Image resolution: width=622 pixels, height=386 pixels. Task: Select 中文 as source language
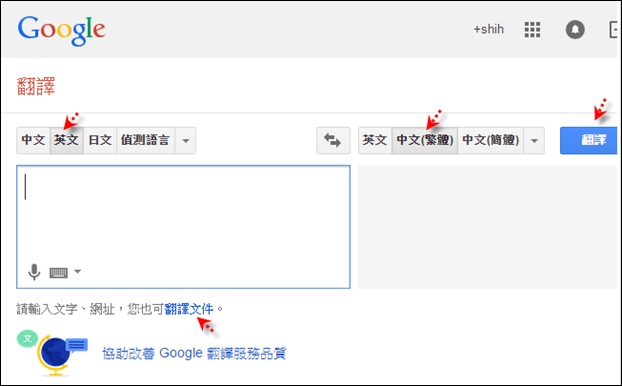tap(33, 140)
